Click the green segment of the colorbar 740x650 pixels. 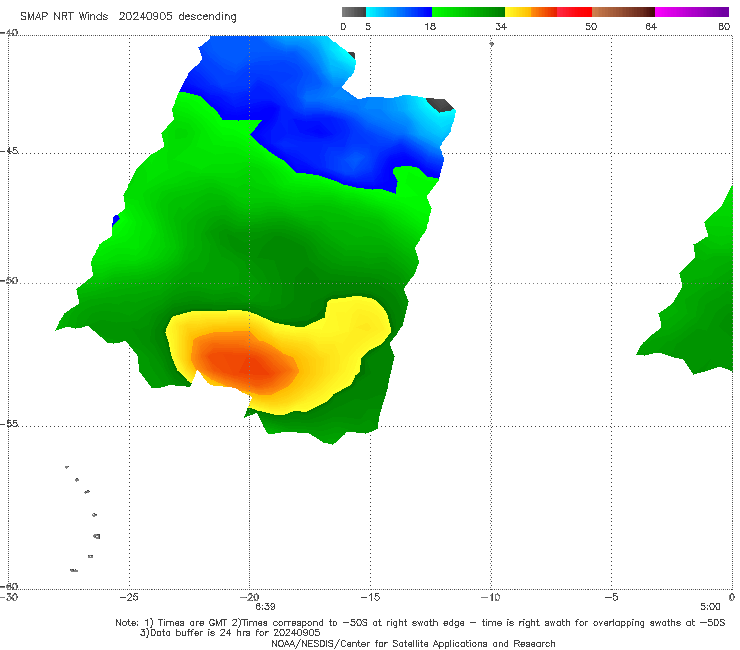click(x=468, y=12)
